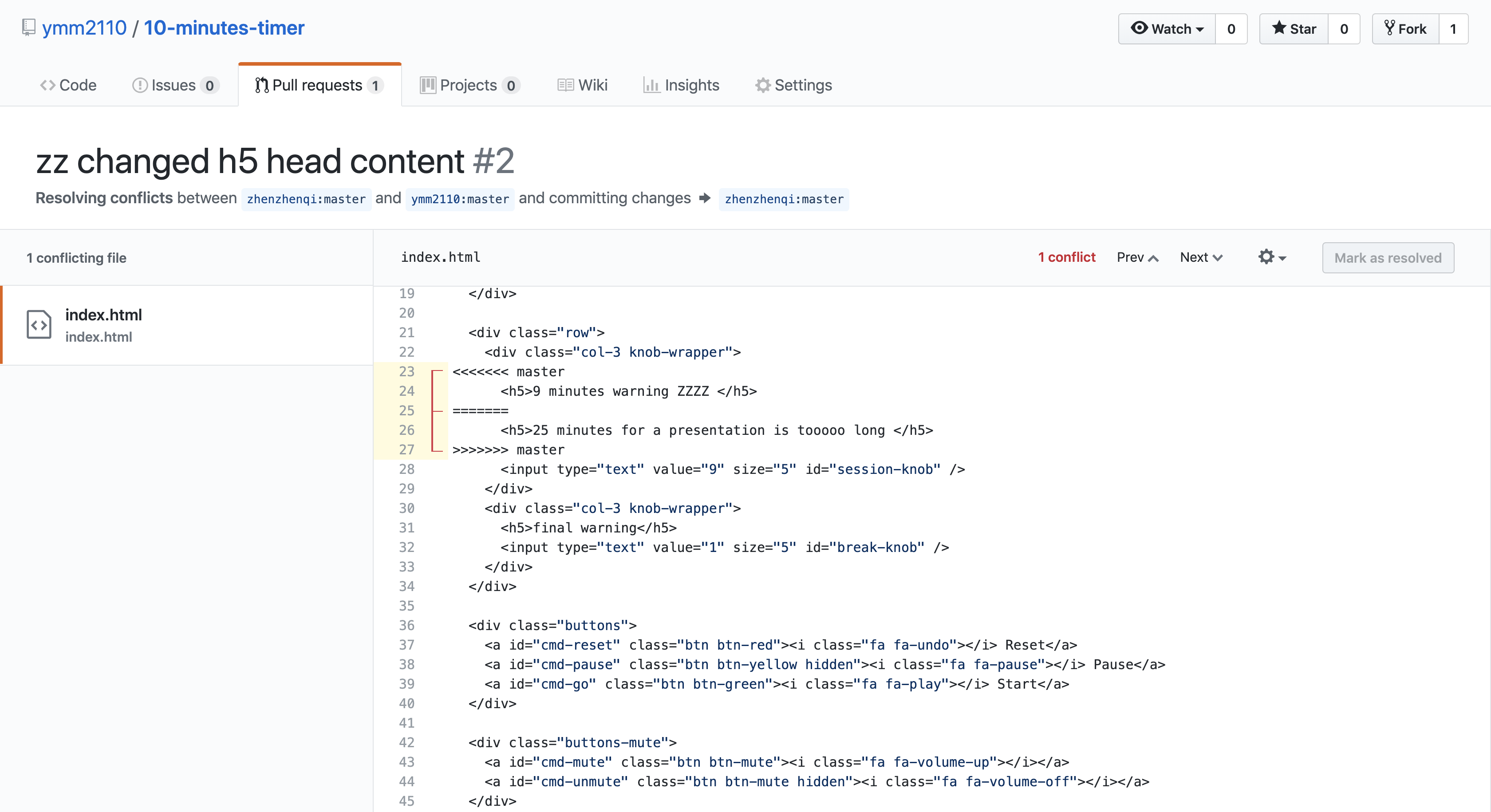The width and height of the screenshot is (1491, 812).
Task: Switch to the Code tab
Action: [x=68, y=85]
